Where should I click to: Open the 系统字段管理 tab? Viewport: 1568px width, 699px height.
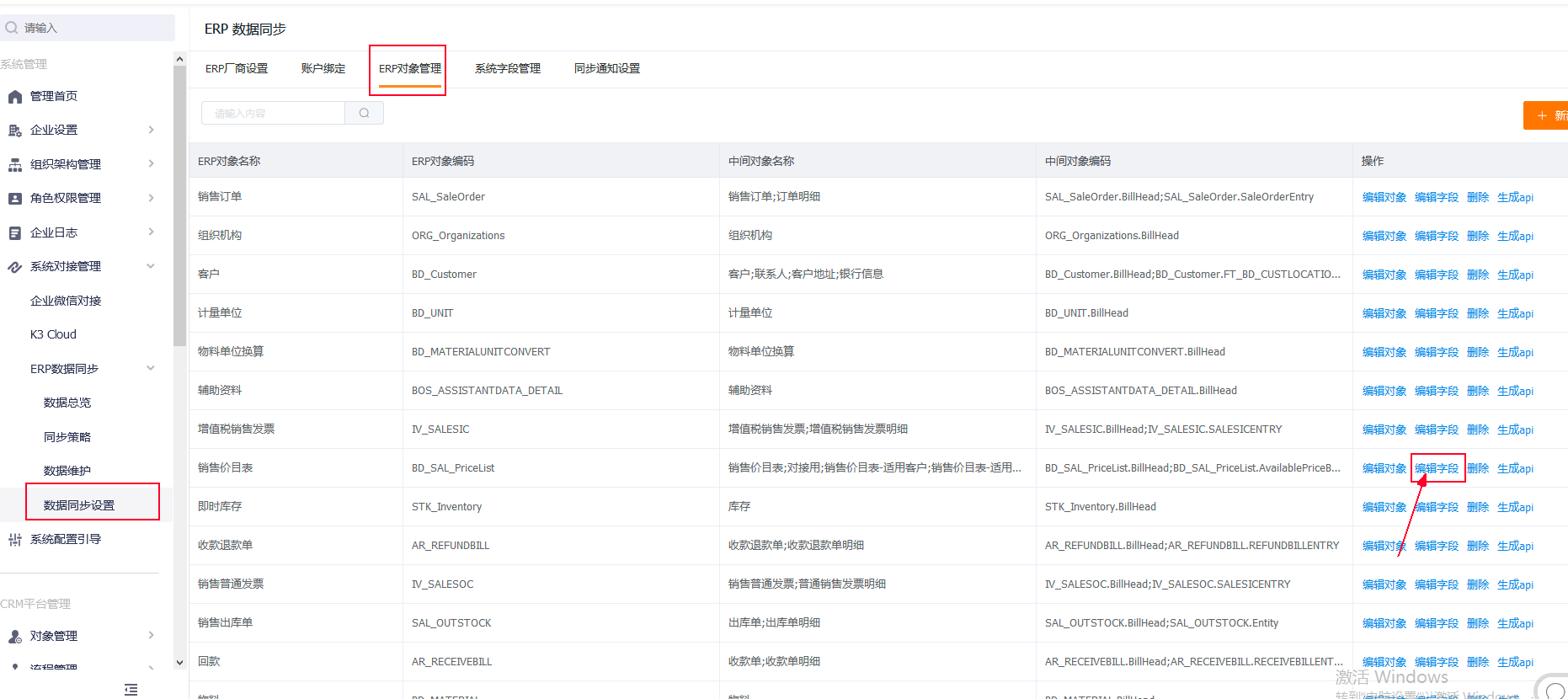tap(508, 69)
